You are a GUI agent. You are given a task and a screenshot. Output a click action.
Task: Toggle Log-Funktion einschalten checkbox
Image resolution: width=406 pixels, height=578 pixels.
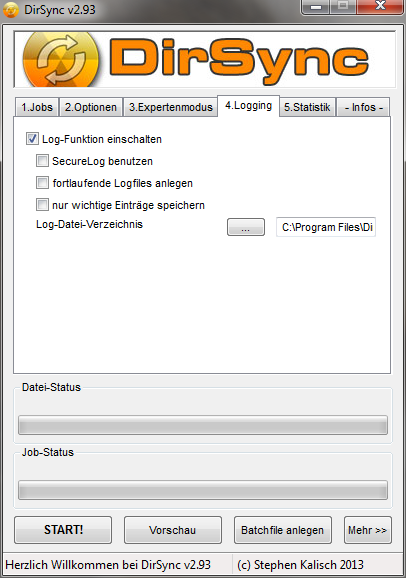[32, 139]
